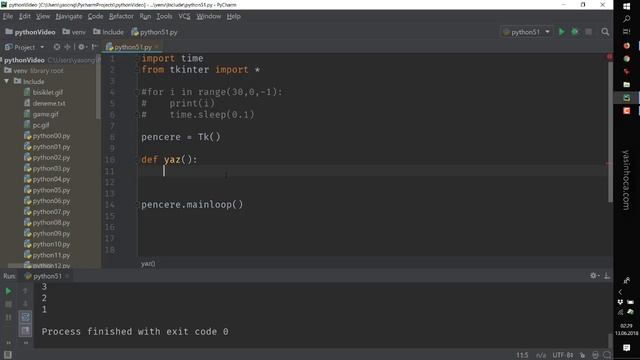
Task: Select python05.py in the project tree
Action: click(51, 190)
